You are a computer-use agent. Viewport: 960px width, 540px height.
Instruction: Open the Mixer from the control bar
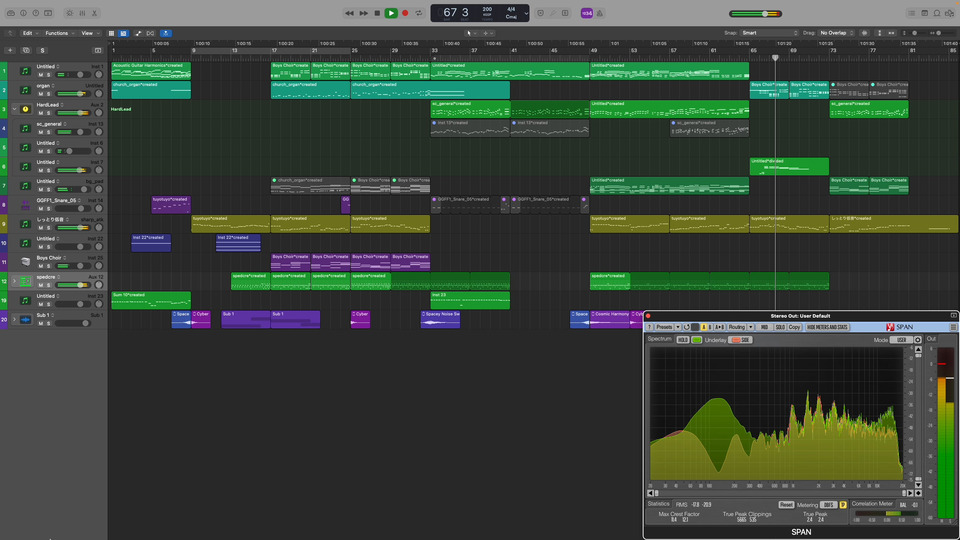click(83, 13)
